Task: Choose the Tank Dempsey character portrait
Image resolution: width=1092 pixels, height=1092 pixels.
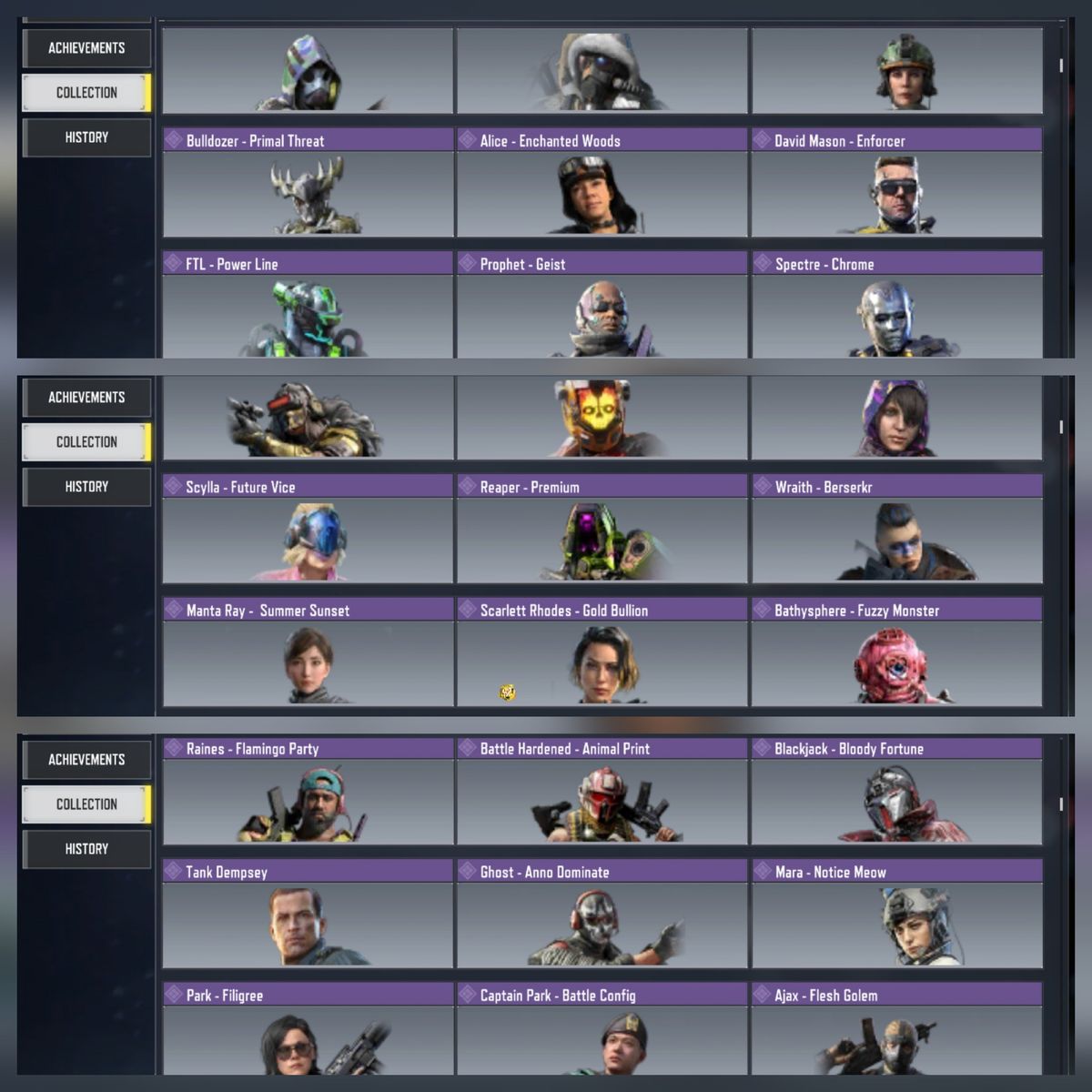Action: coord(308,925)
